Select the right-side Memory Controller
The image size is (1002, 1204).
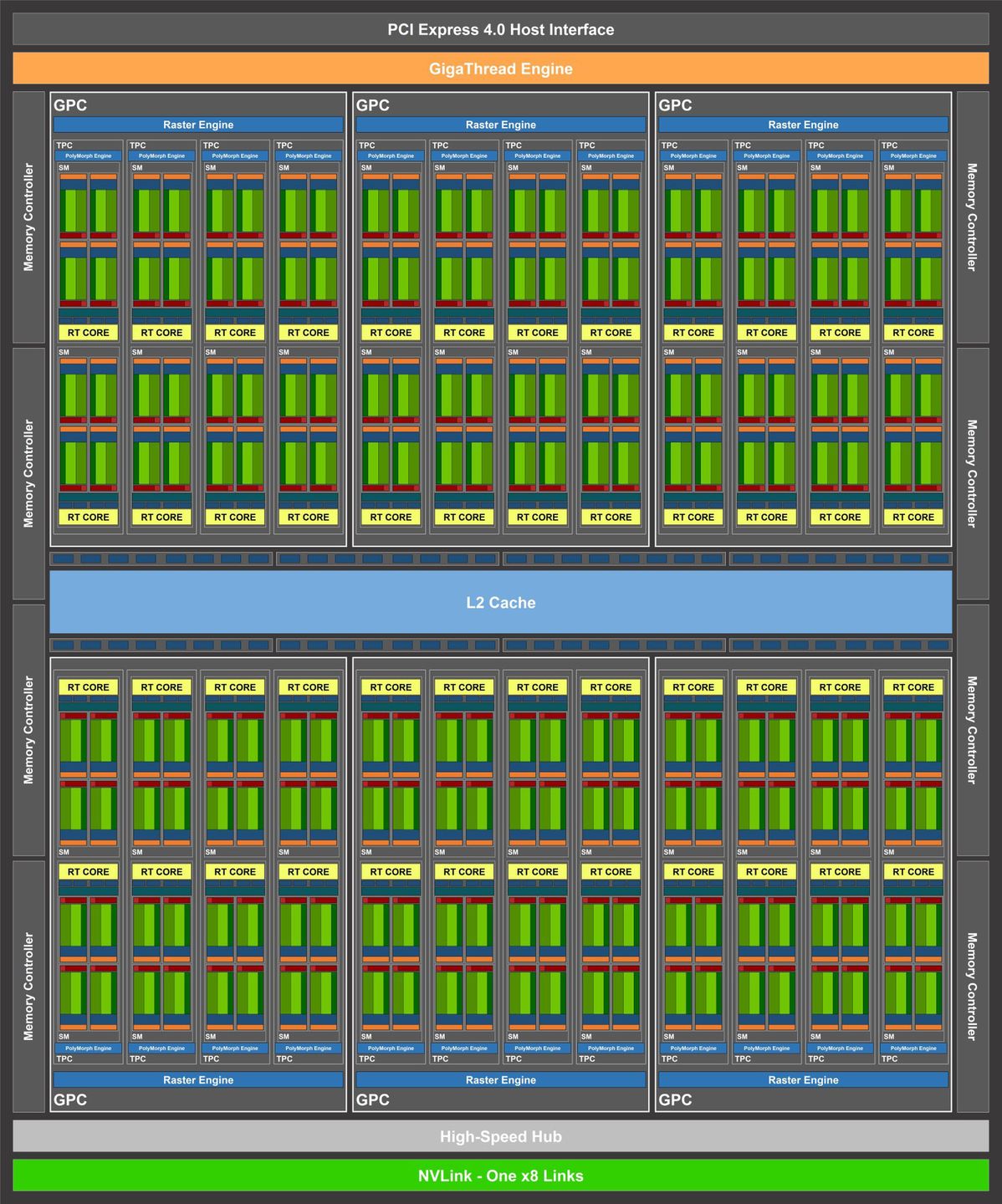click(971, 217)
